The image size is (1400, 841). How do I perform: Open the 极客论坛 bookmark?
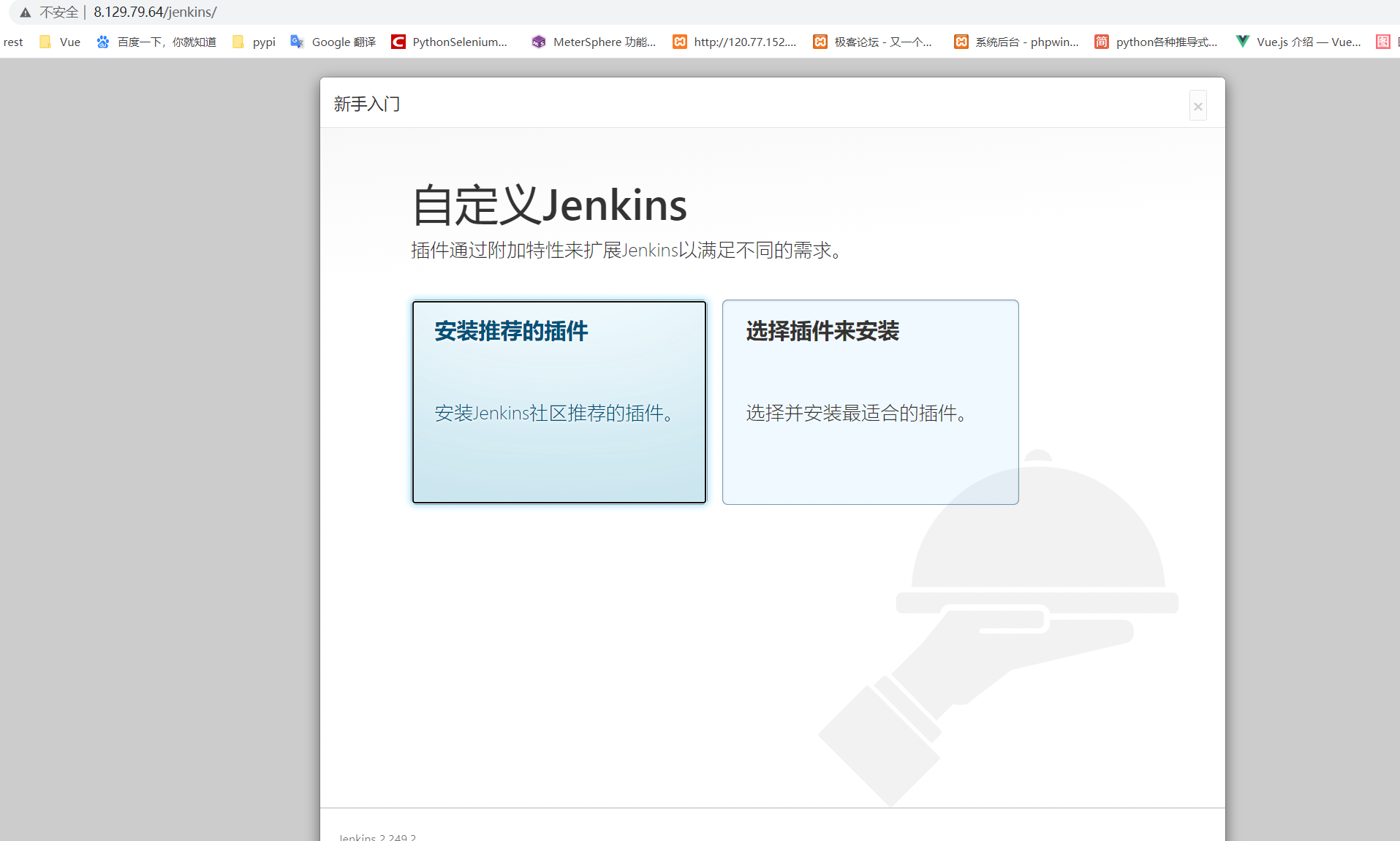click(x=873, y=42)
